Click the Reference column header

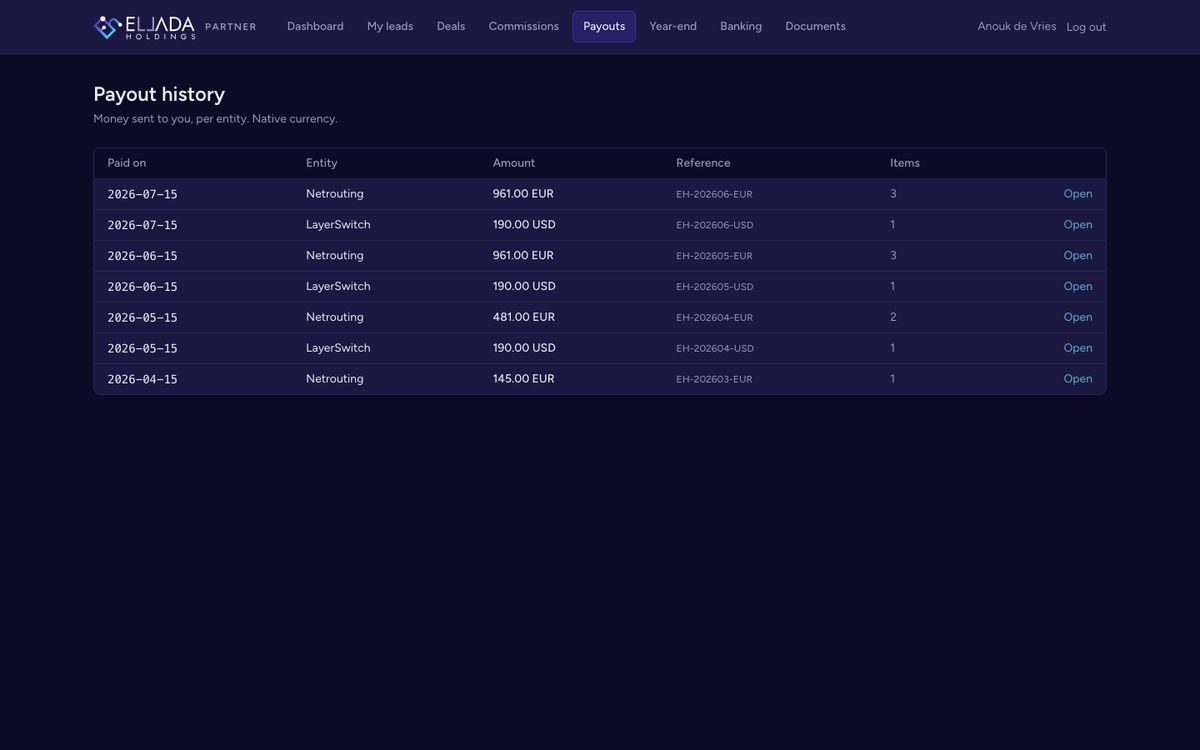coord(703,163)
